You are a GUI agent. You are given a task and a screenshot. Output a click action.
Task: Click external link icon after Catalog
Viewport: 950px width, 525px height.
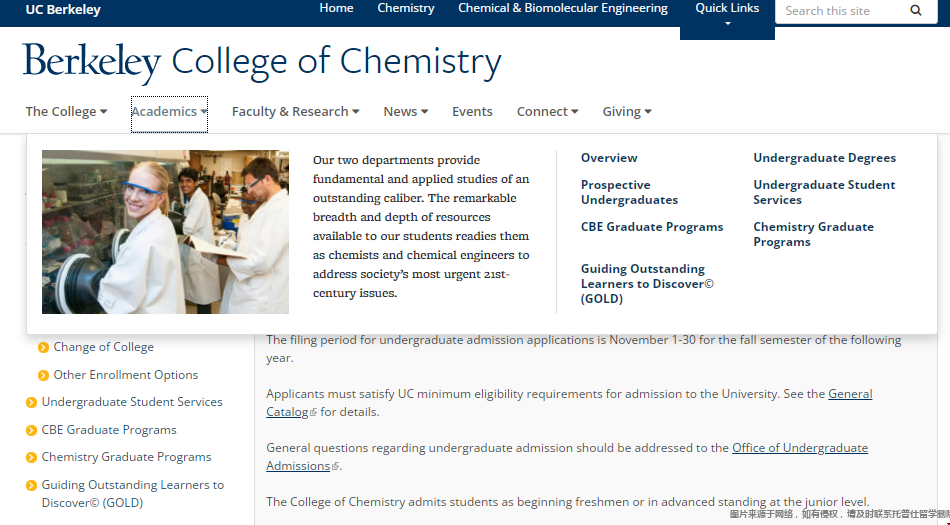313,412
